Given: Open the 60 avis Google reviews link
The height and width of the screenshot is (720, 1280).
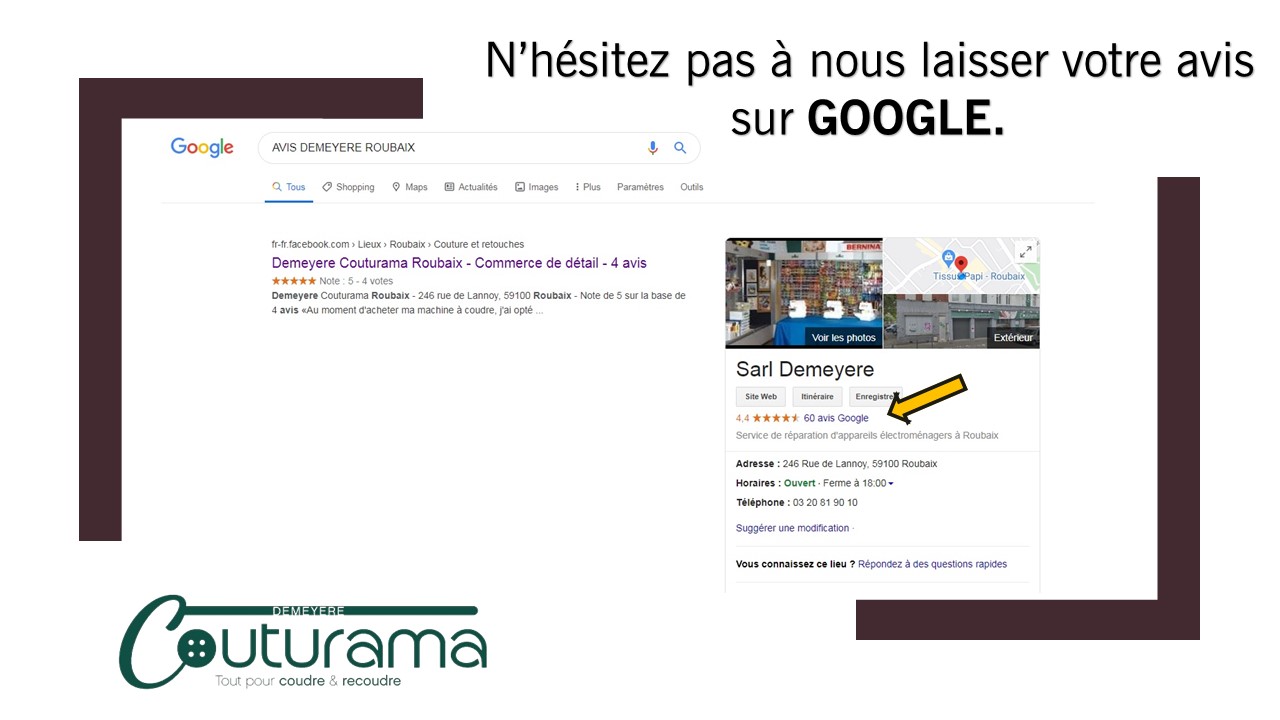Looking at the screenshot, I should point(836,418).
